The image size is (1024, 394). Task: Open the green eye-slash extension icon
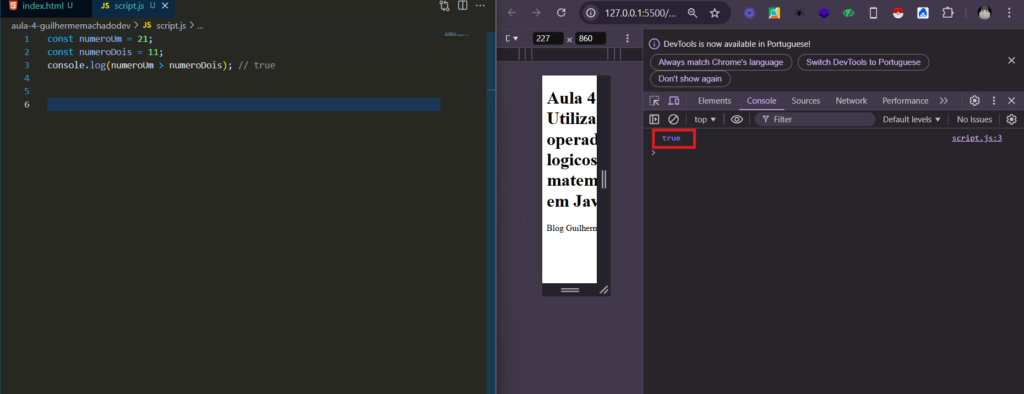coord(848,12)
